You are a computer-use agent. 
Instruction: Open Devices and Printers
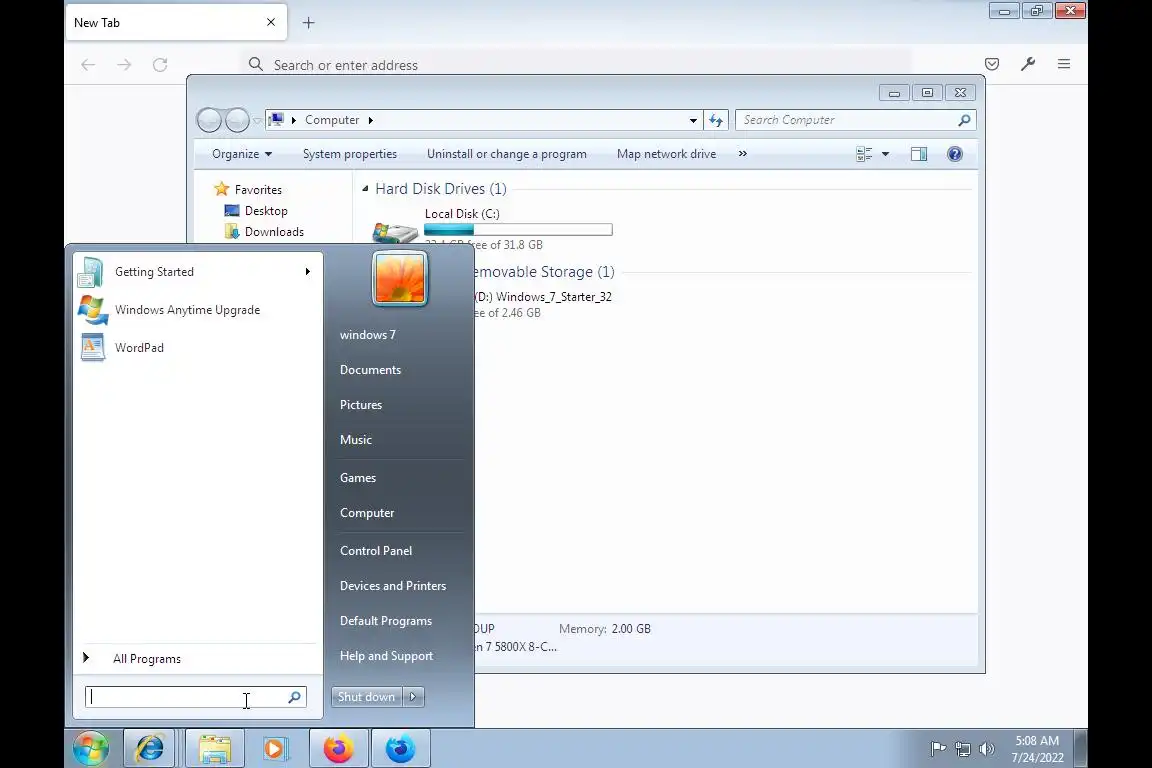pyautogui.click(x=392, y=586)
